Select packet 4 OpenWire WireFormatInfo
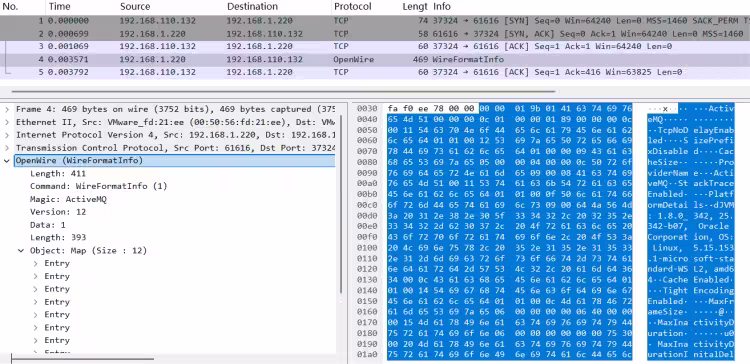This screenshot has width=750, height=364. coord(375,59)
